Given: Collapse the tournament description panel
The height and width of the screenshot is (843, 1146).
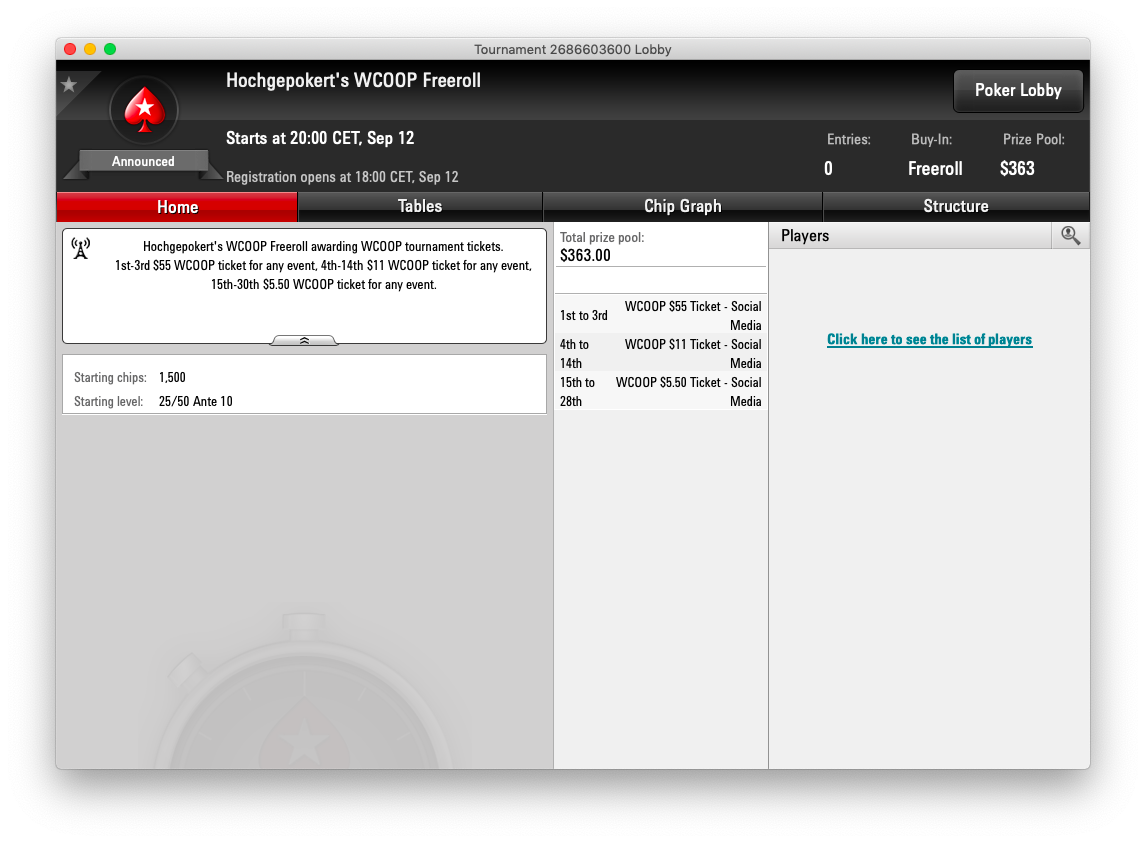Looking at the screenshot, I should 304,341.
